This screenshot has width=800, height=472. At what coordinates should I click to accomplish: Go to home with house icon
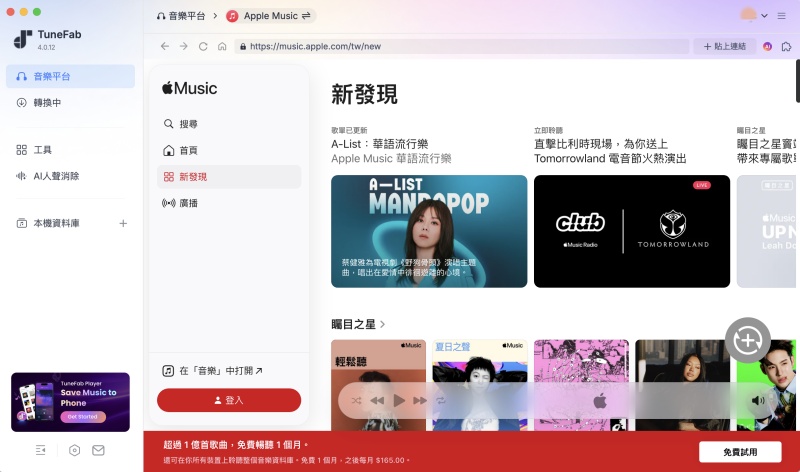pyautogui.click(x=222, y=46)
